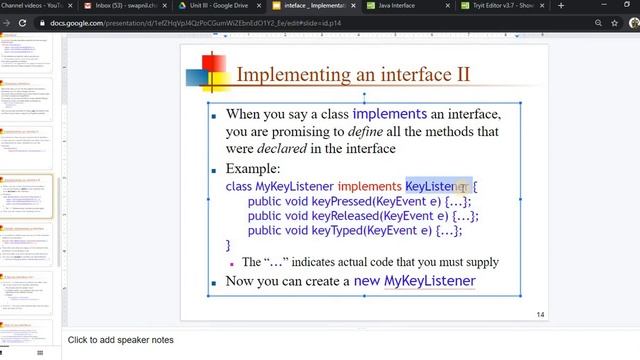
Task: Click the slide title Implementing an interface II
Action: pos(353,74)
